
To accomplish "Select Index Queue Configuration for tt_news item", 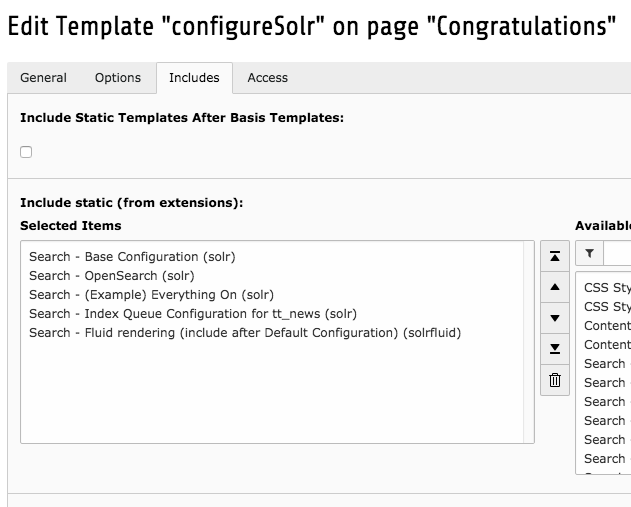I will click(x=193, y=314).
